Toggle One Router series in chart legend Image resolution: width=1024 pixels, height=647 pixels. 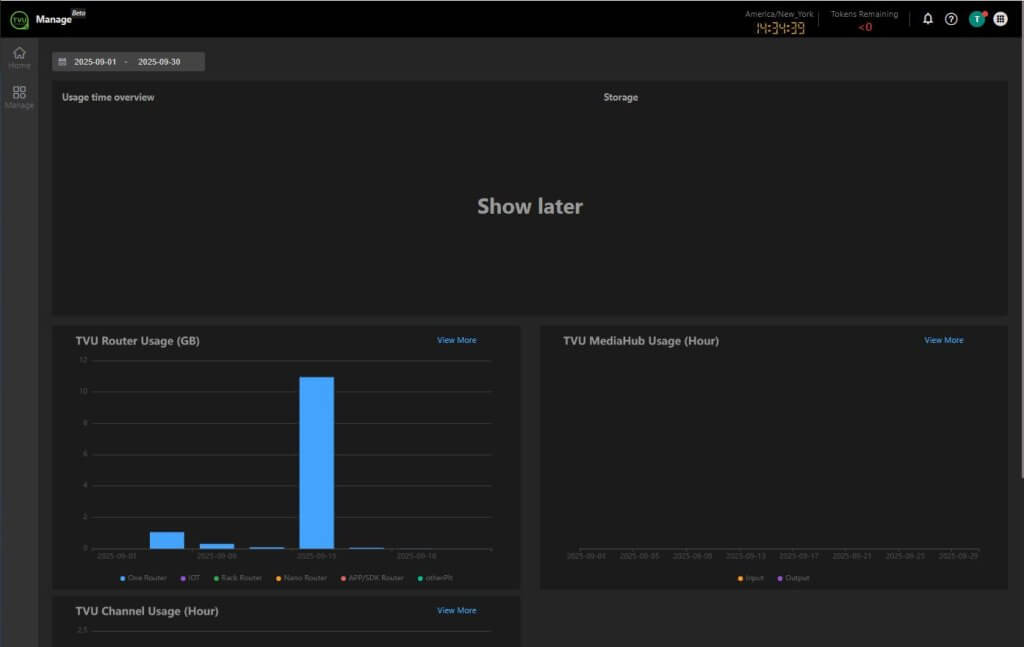pos(142,578)
